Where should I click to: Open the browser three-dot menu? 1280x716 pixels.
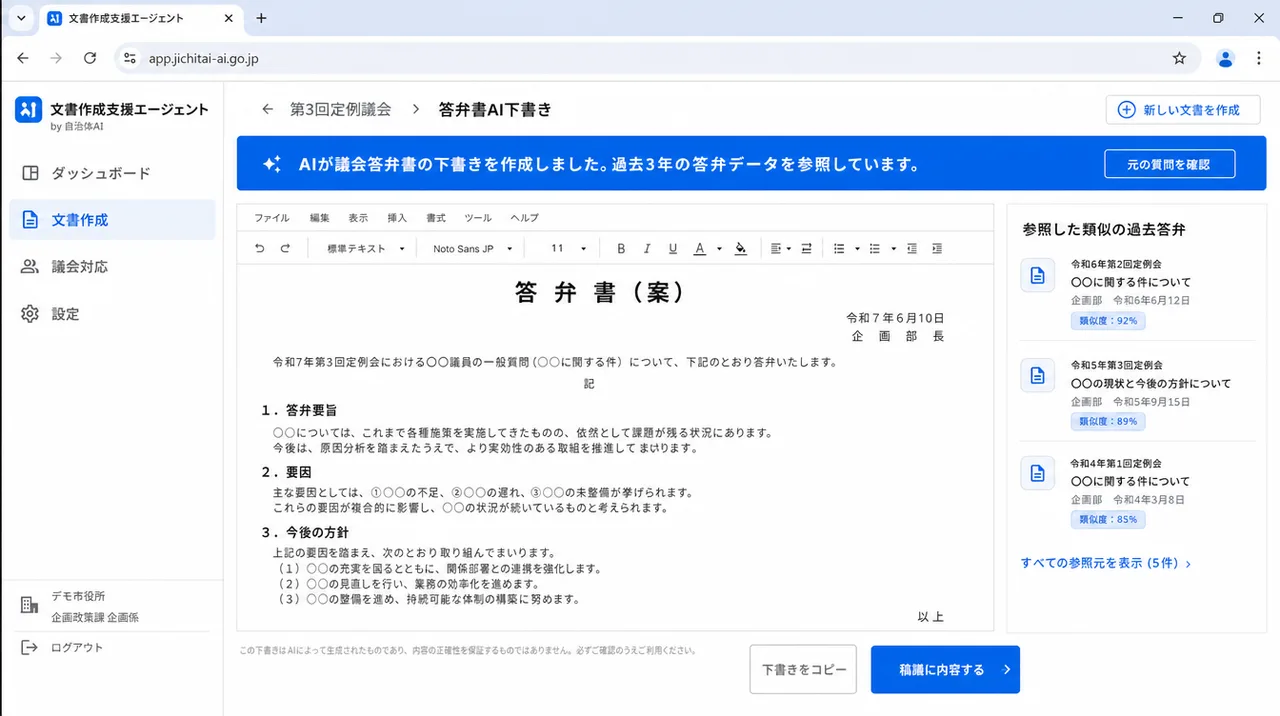click(x=1259, y=59)
